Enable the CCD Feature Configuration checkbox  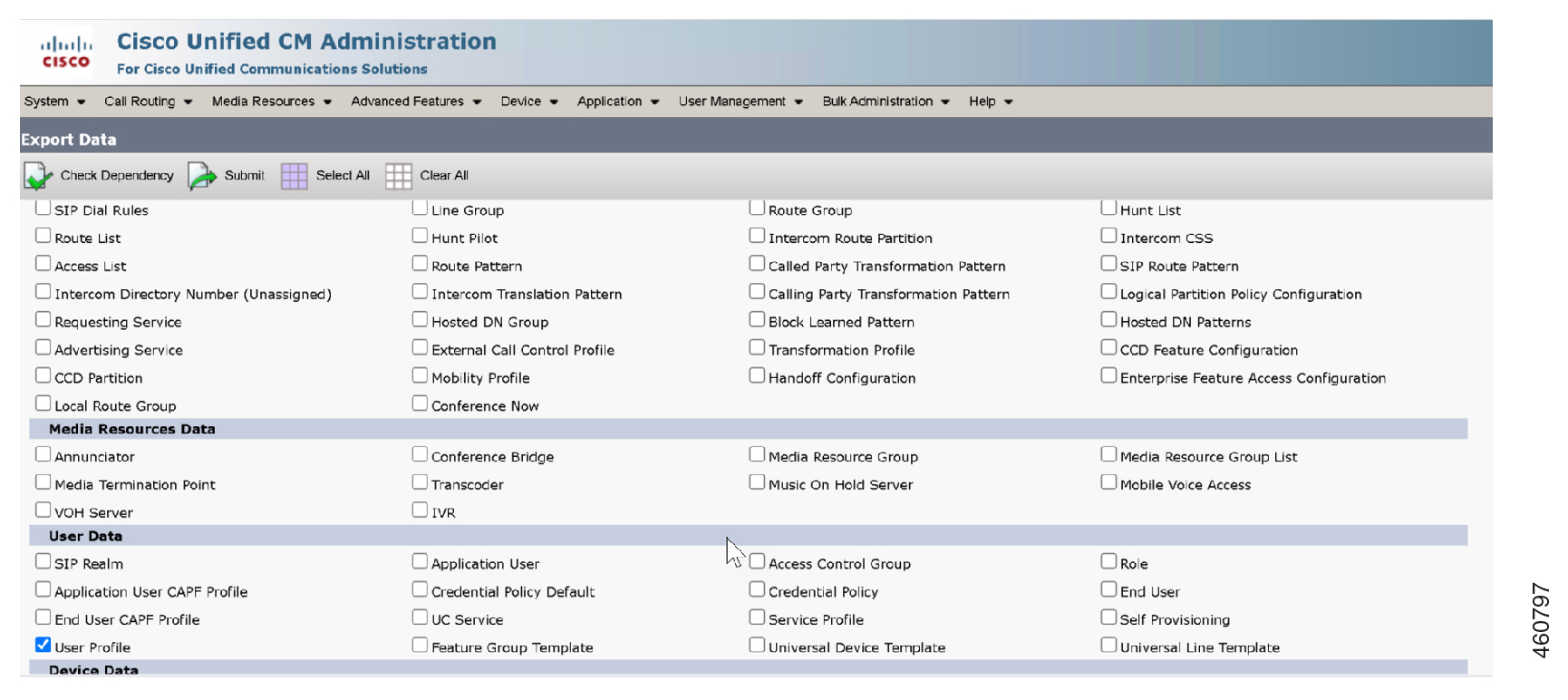point(1108,347)
